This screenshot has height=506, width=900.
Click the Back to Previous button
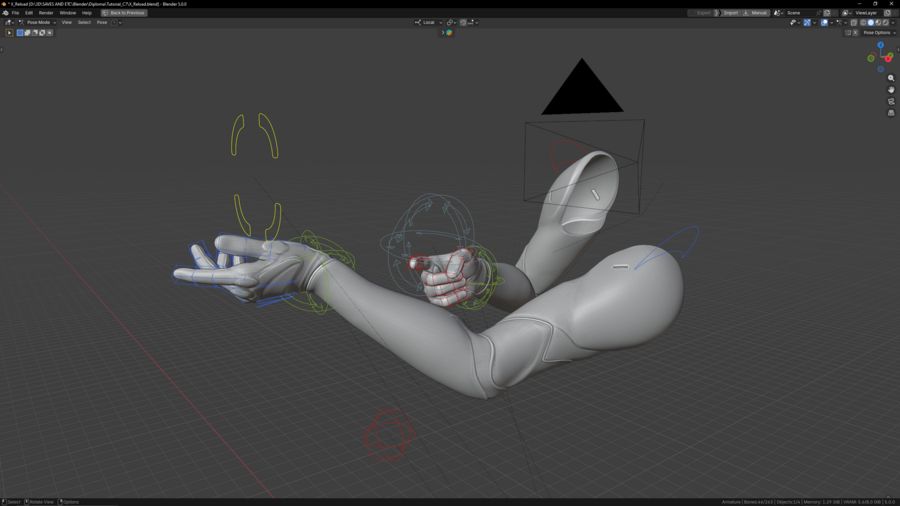coord(124,13)
